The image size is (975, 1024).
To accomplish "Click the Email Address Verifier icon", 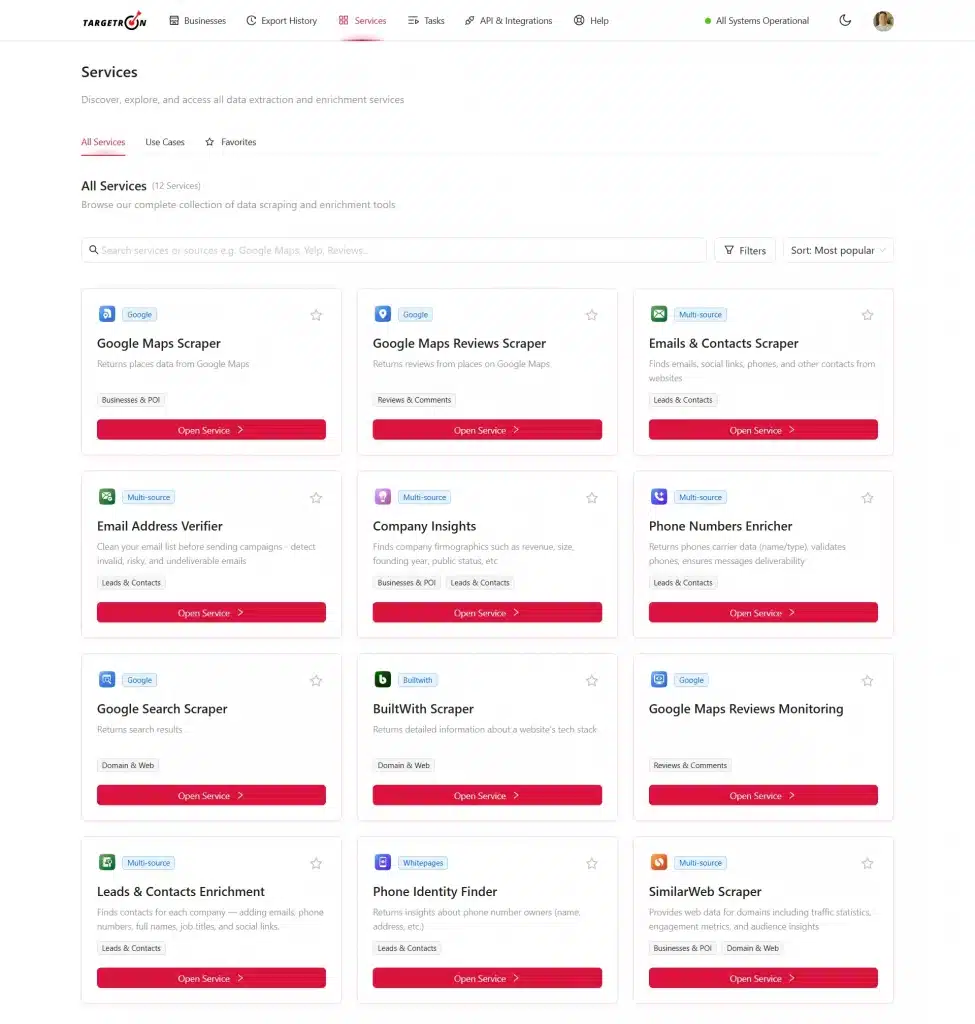I will click(x=106, y=497).
